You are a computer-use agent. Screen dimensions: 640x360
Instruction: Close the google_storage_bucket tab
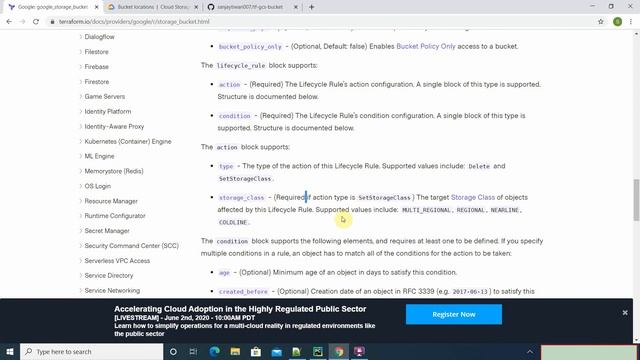click(x=97, y=7)
